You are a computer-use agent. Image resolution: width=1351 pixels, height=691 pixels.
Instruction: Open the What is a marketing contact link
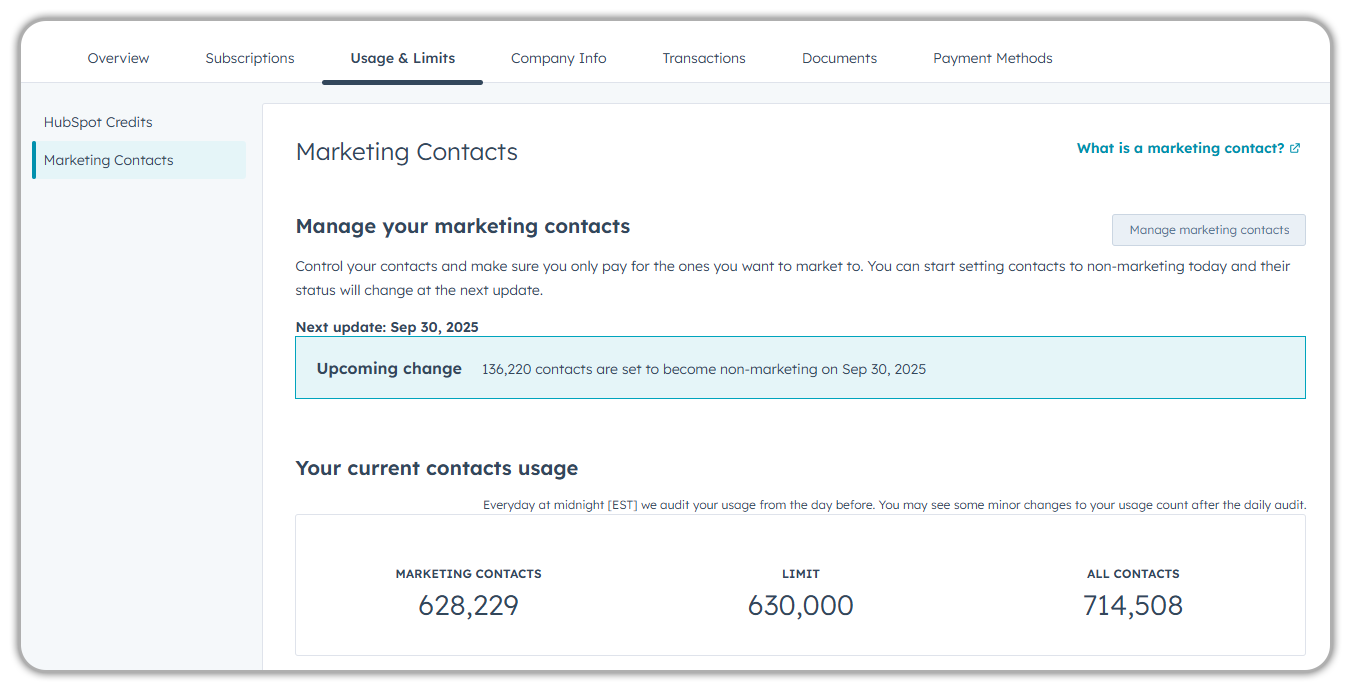coord(1180,148)
